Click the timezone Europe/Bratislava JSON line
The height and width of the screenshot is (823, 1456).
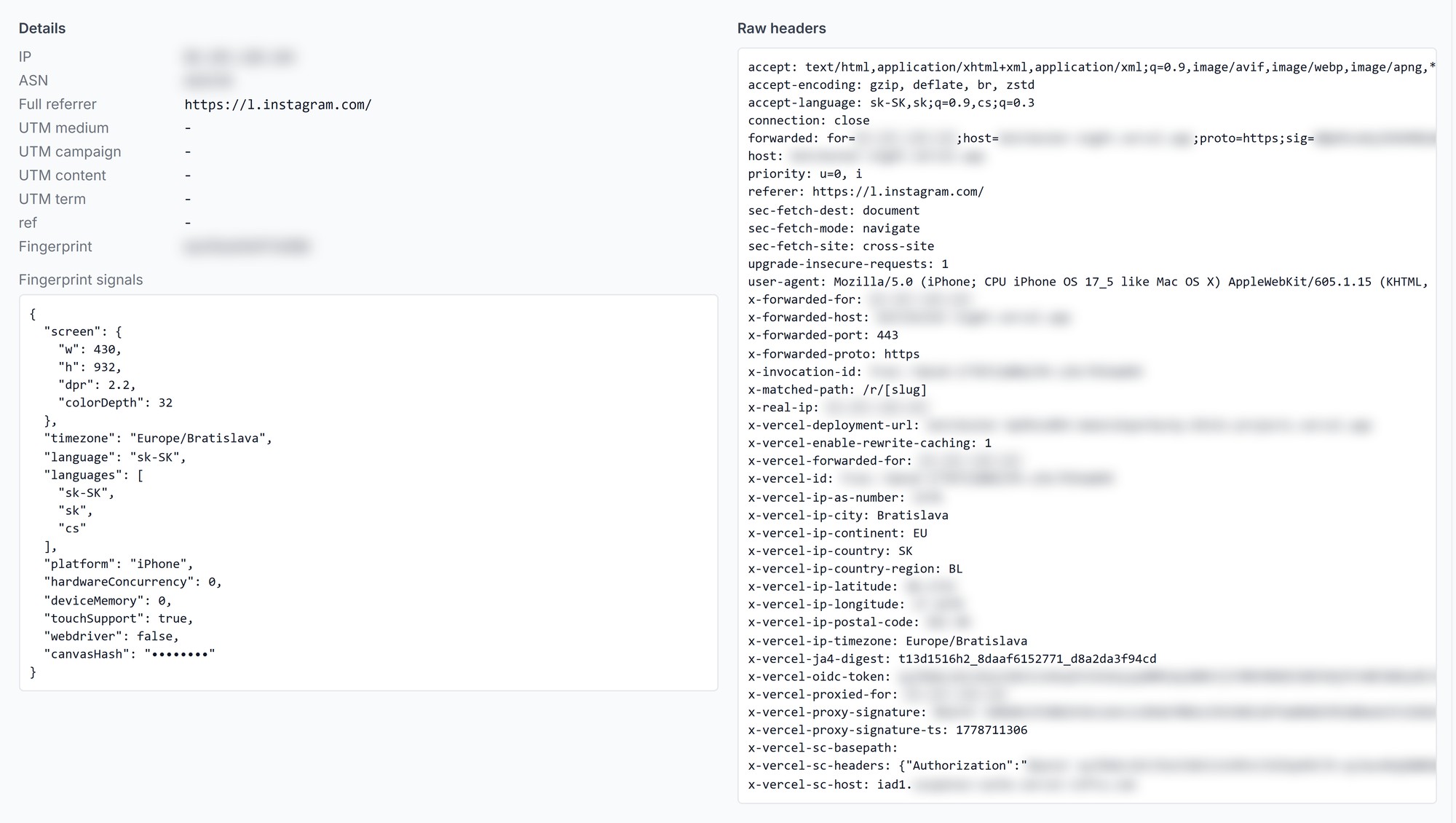158,438
